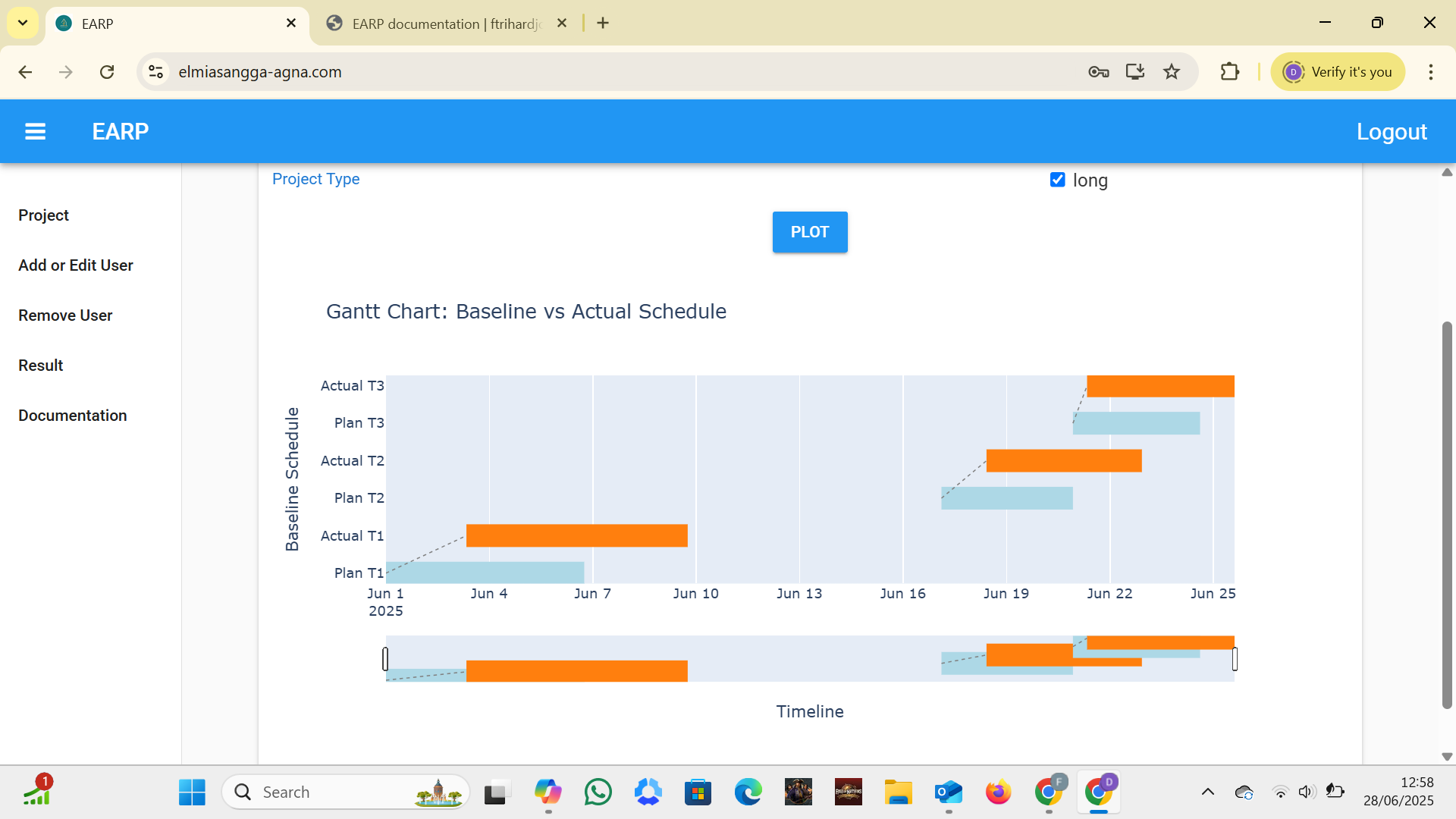Select Add or Edit User in sidebar
1456x819 pixels.
(76, 265)
